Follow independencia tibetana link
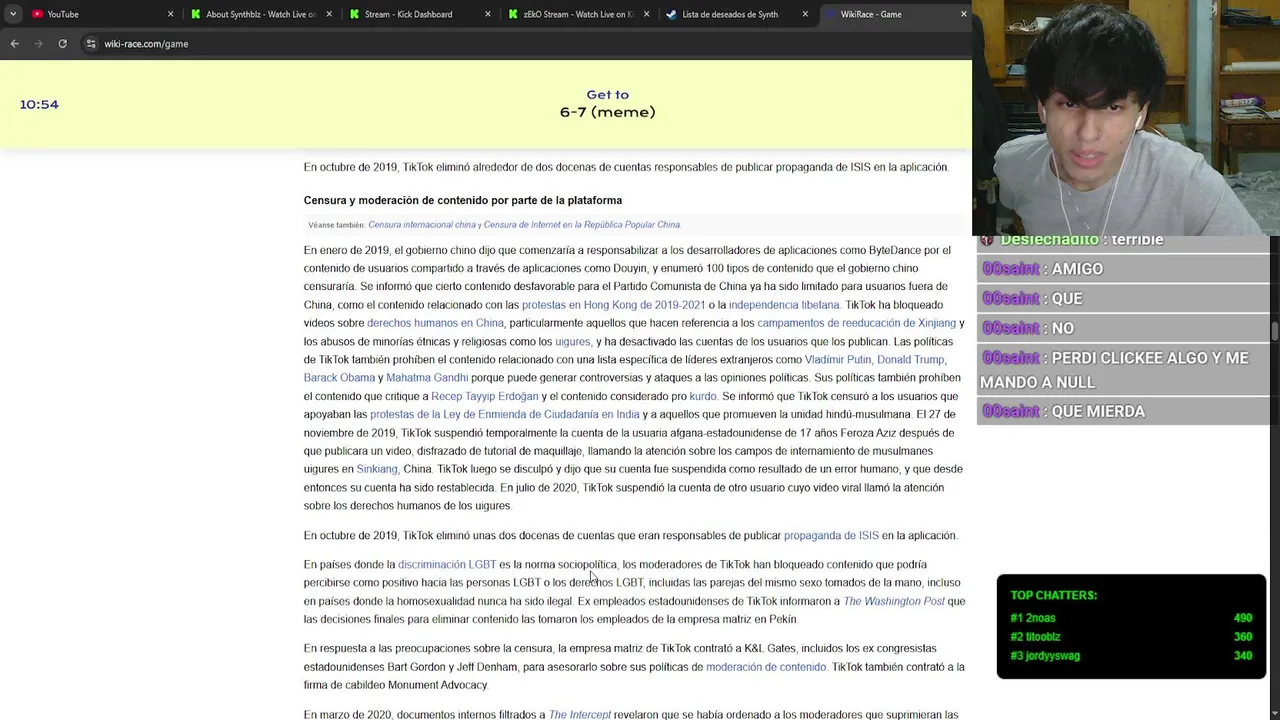This screenshot has width=1280, height=720. click(784, 305)
